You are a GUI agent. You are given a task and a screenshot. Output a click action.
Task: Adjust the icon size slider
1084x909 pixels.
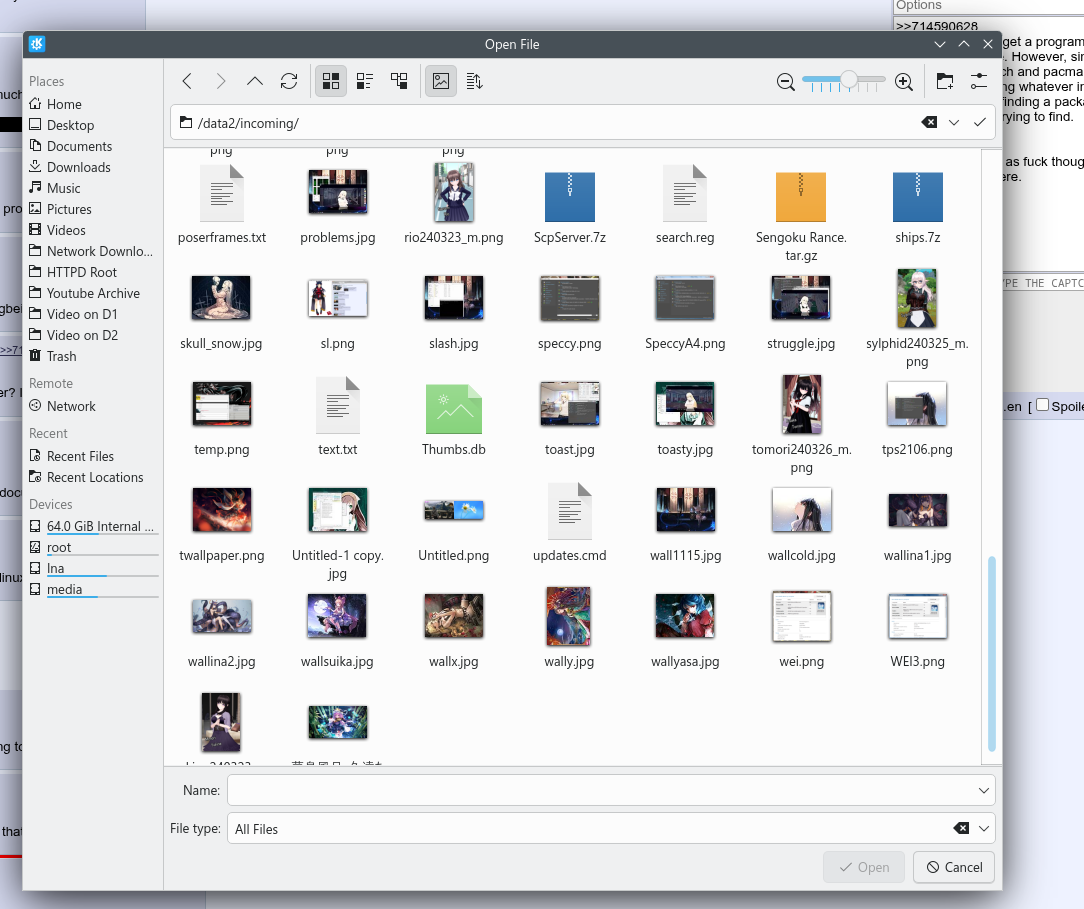point(844,81)
